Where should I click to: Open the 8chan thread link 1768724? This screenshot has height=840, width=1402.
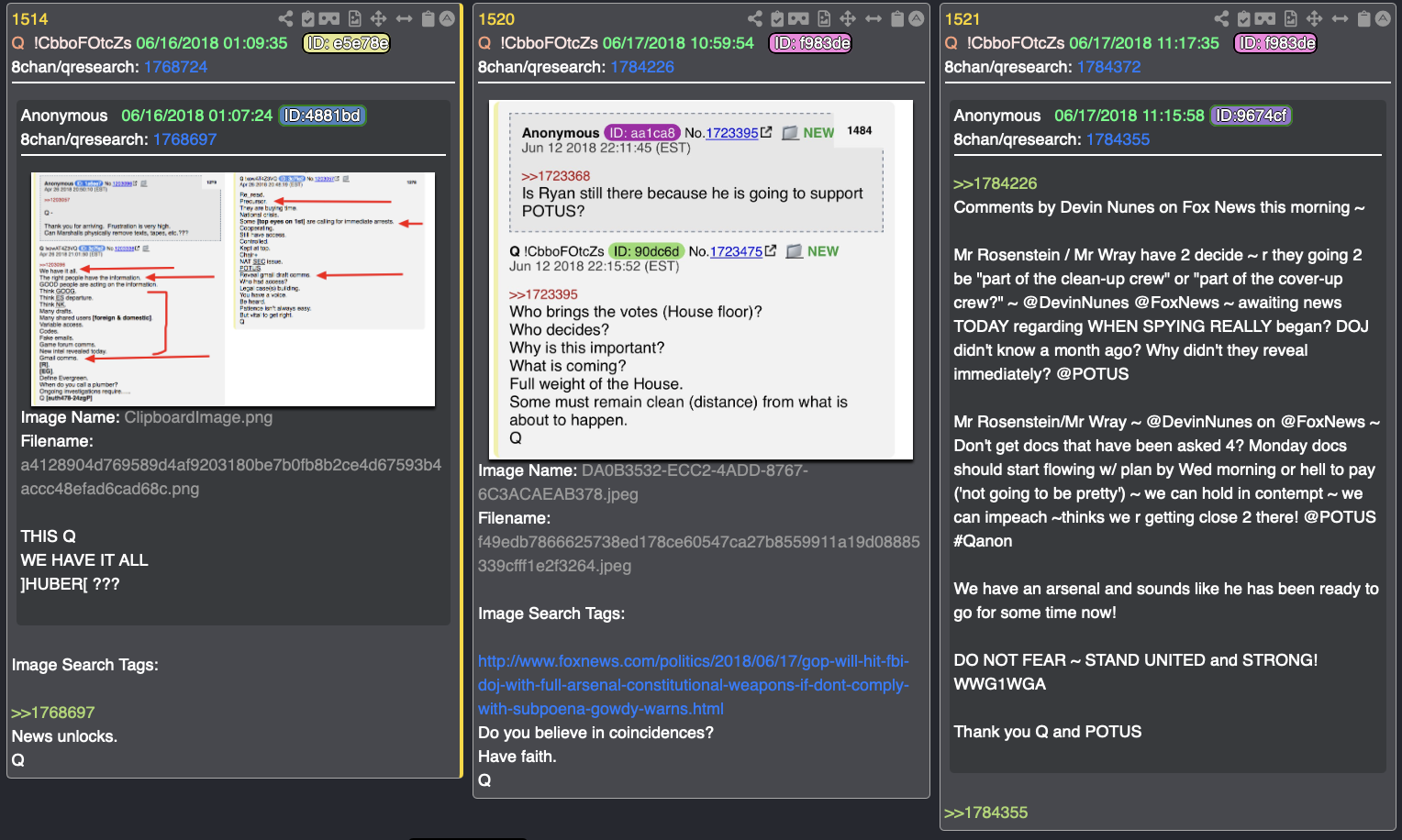pyautogui.click(x=175, y=67)
